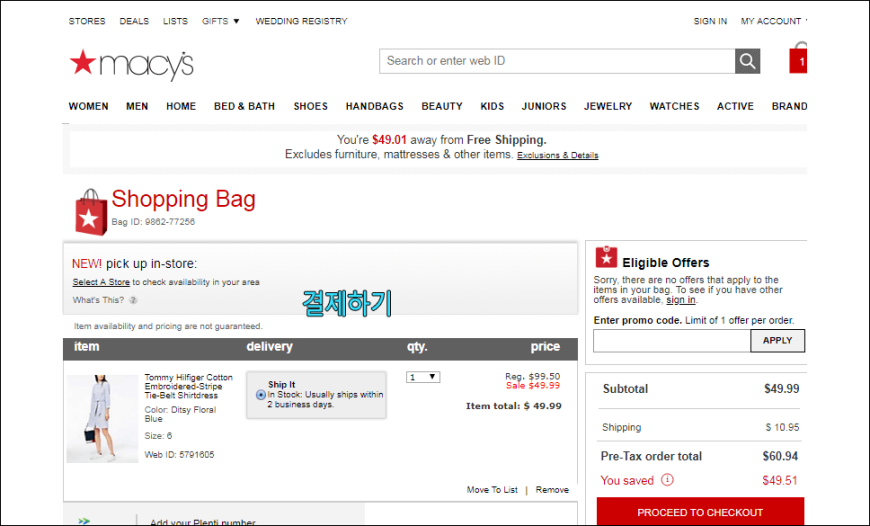Go to BEAUTY category
Image resolution: width=870 pixels, height=526 pixels.
(442, 106)
